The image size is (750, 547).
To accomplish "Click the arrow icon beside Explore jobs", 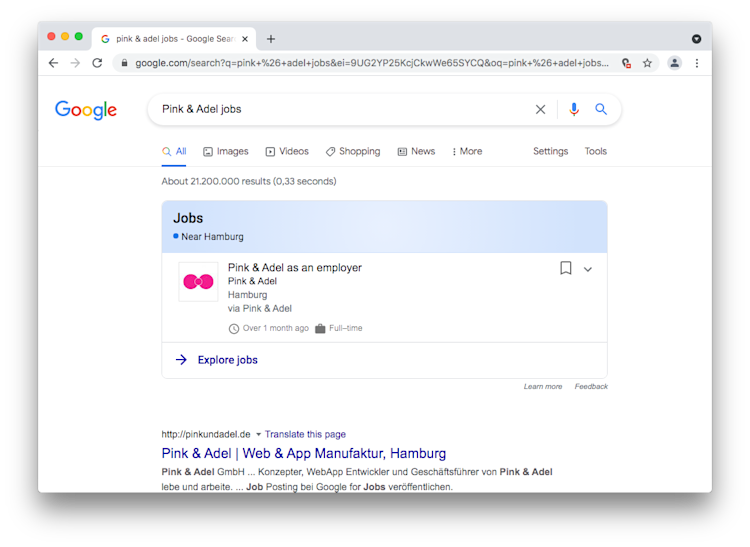I will [181, 360].
